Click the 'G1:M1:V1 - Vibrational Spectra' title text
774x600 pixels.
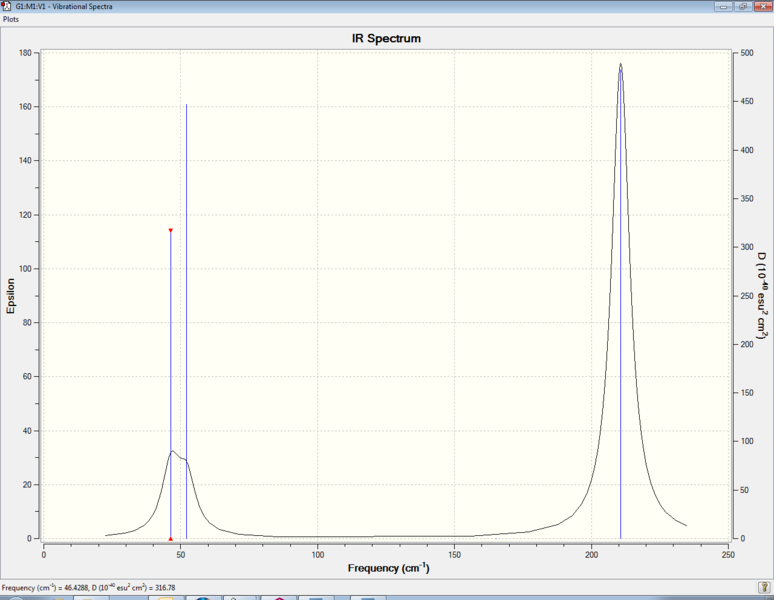(x=64, y=6)
